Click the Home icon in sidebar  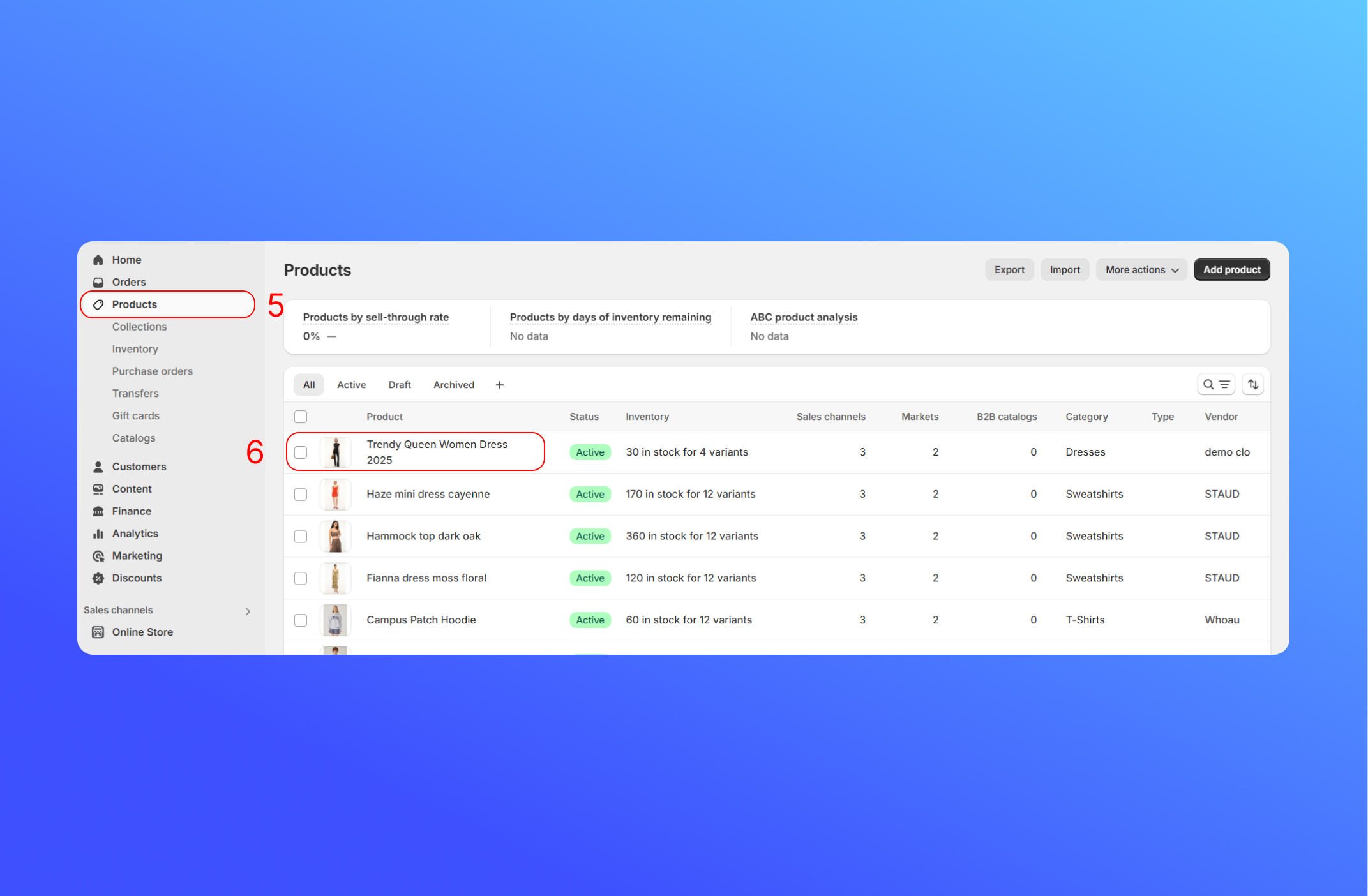pyautogui.click(x=98, y=260)
